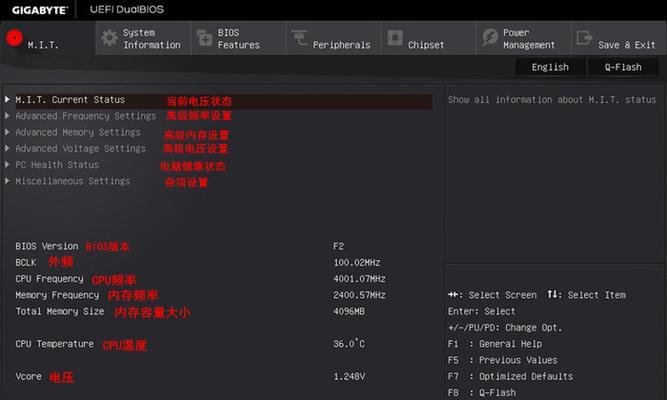Click the BIOS Version label

tap(47, 246)
